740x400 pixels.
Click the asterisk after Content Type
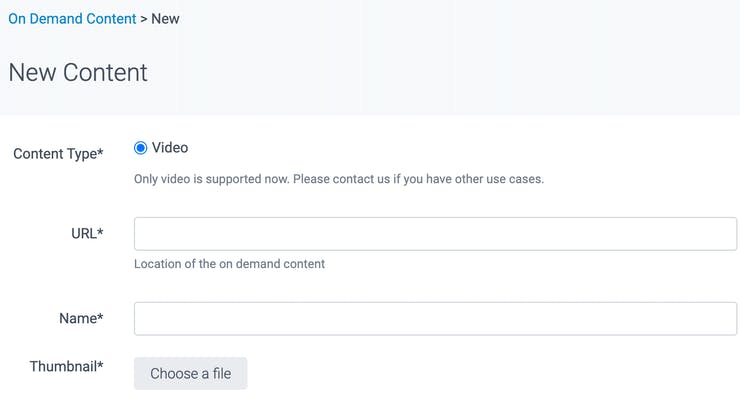click(100, 152)
